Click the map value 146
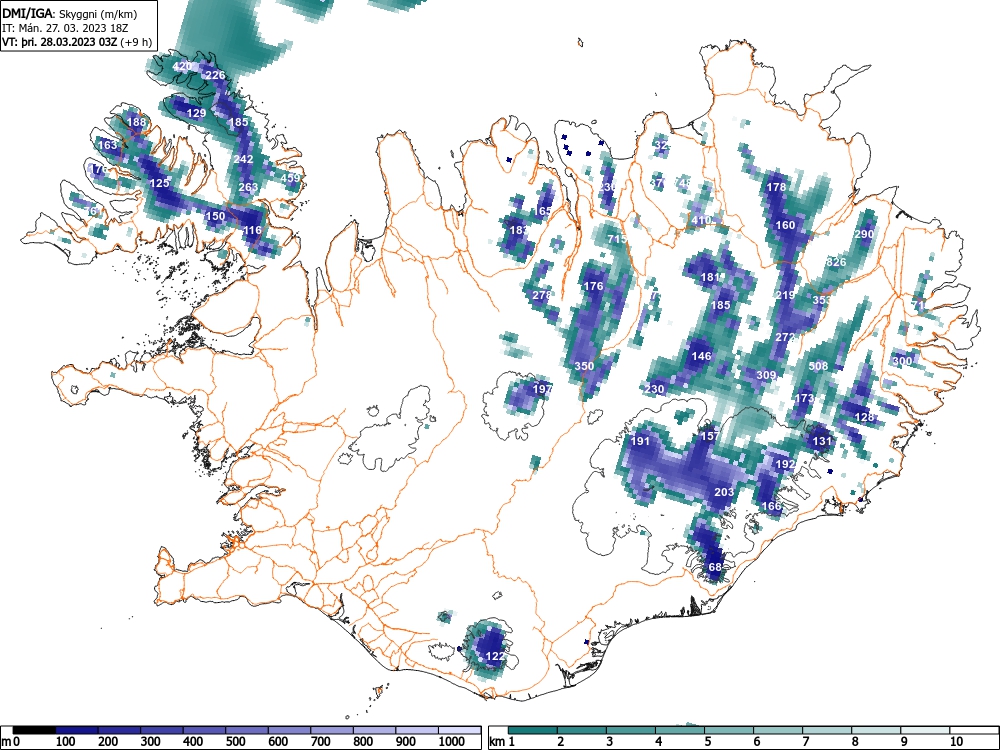The image size is (1000, 750). [x=701, y=357]
